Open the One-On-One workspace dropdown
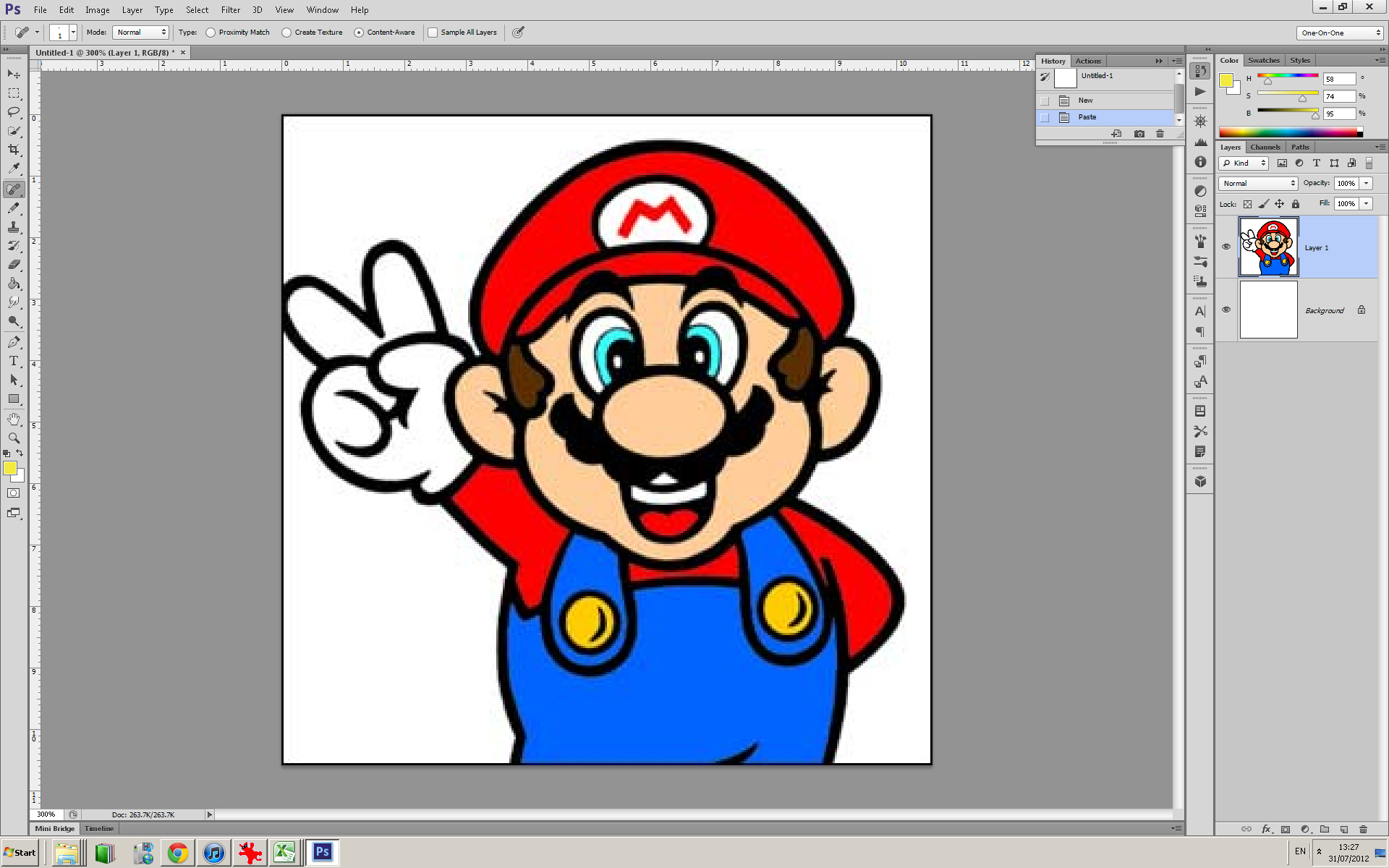 1340,33
